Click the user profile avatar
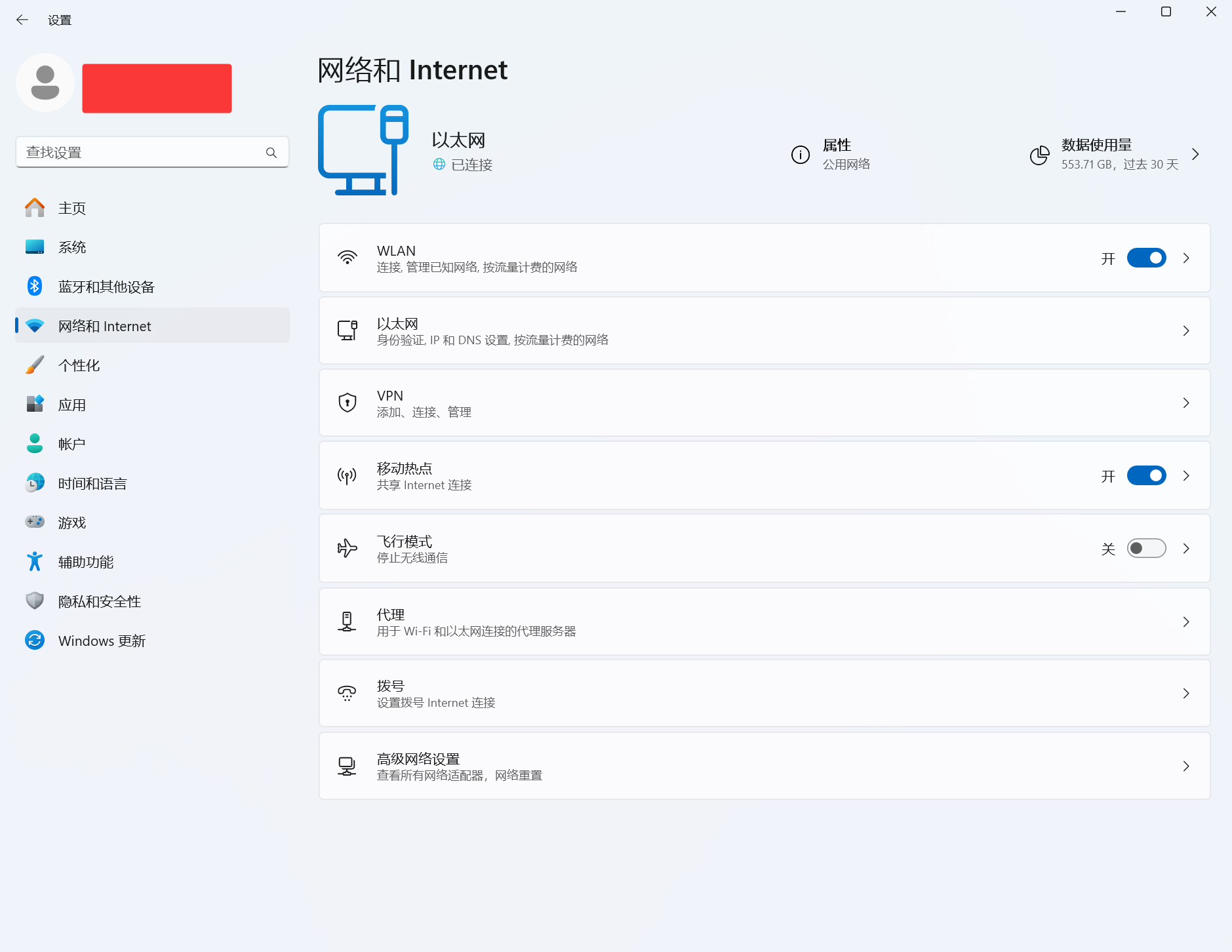1232x952 pixels. click(45, 83)
